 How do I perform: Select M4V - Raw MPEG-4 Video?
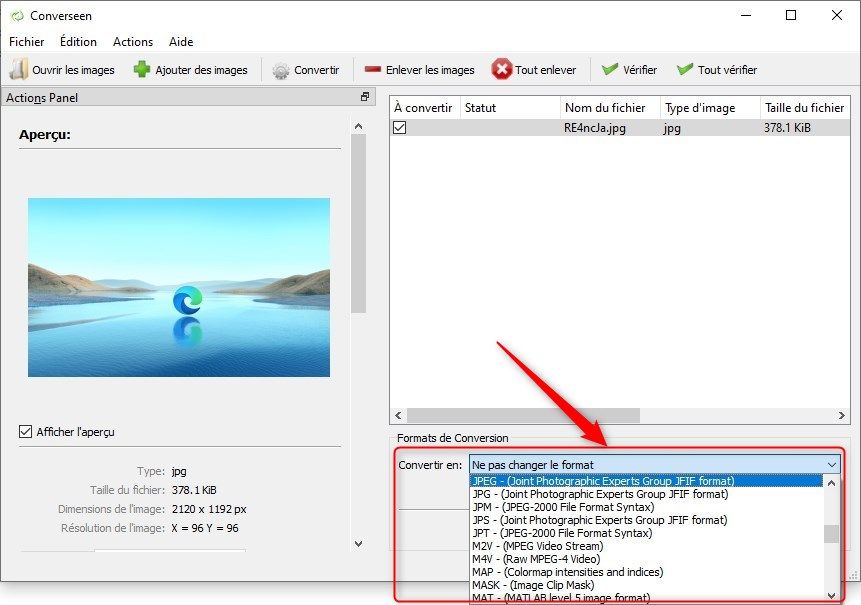tap(646, 559)
